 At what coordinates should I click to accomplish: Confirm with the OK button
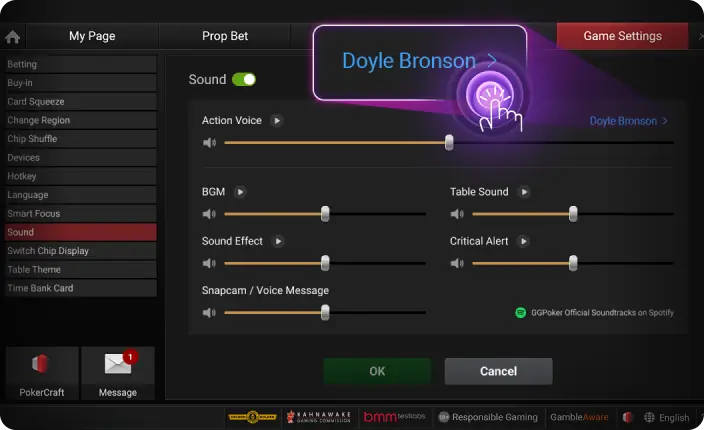click(x=377, y=371)
